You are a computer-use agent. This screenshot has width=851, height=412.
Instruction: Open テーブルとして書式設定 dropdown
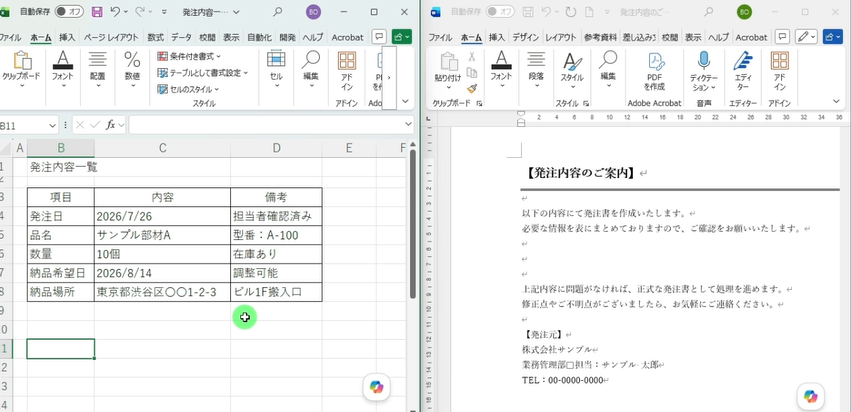[202, 73]
